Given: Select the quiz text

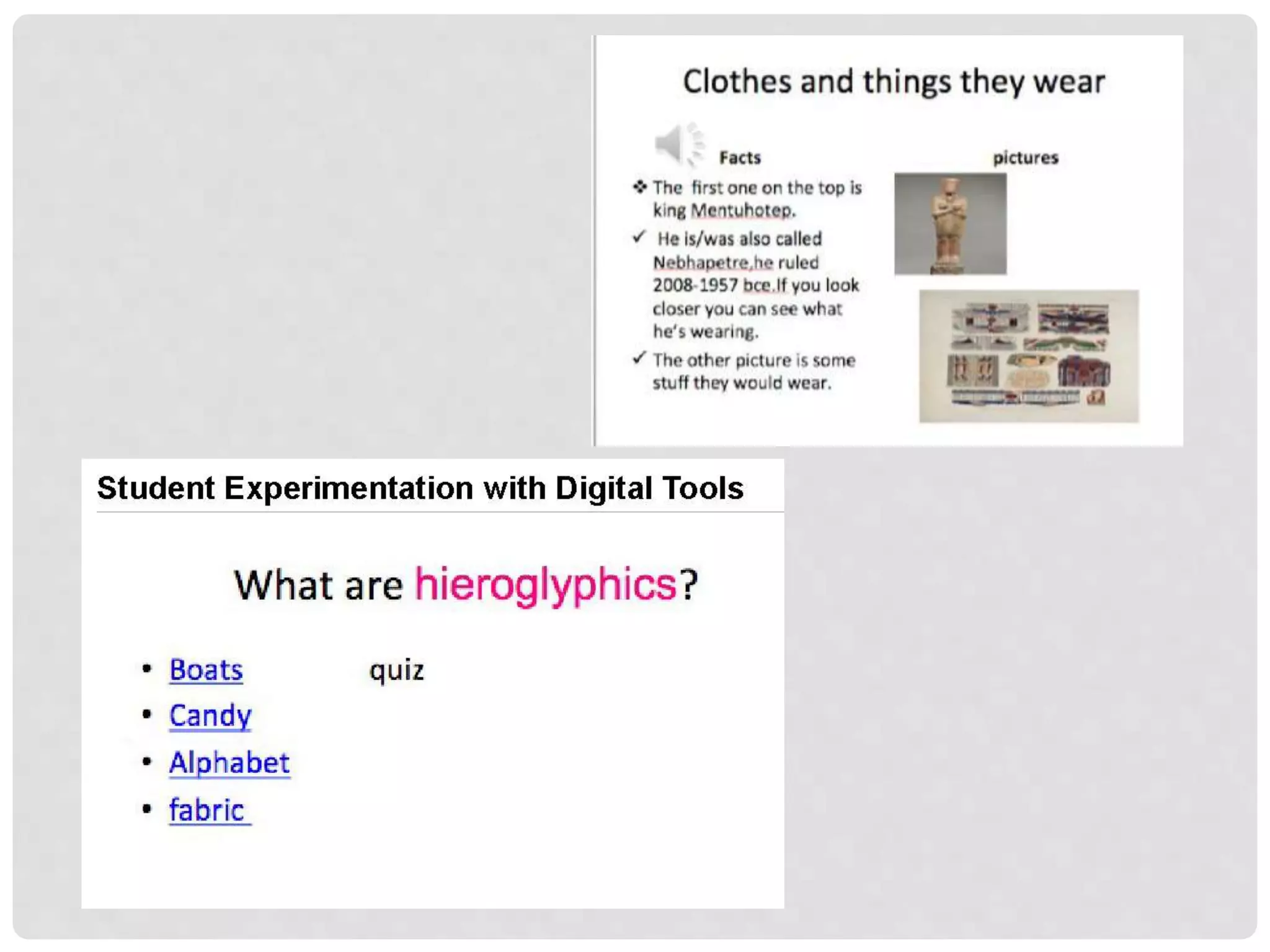Looking at the screenshot, I should click(x=397, y=671).
